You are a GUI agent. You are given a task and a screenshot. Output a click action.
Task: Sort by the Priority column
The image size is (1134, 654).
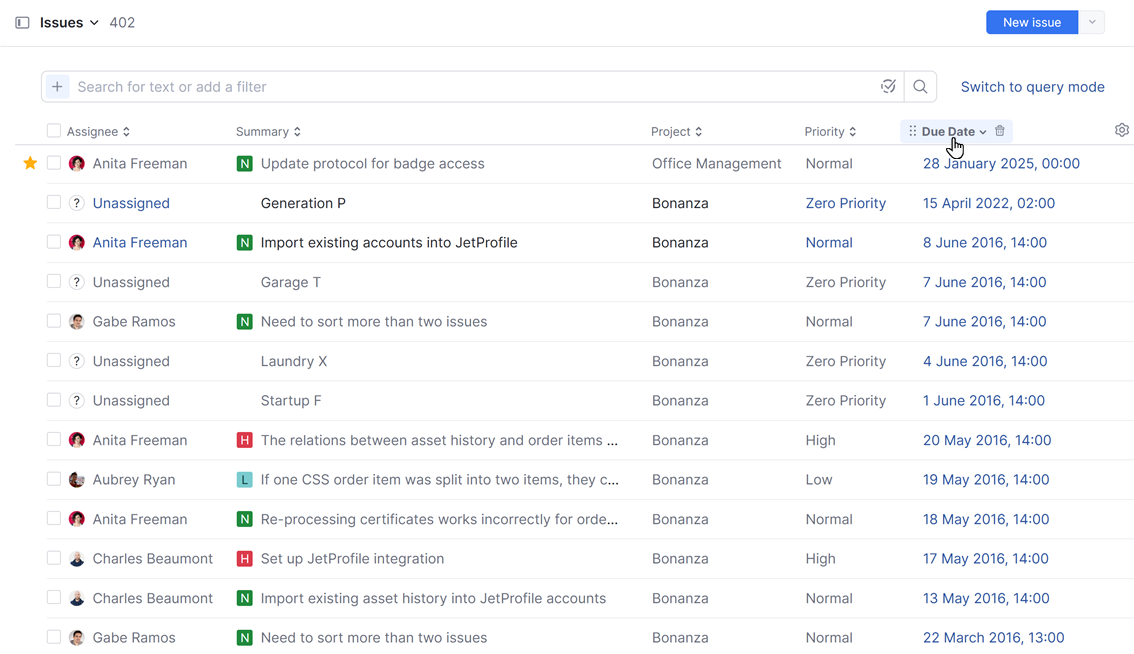coord(830,132)
